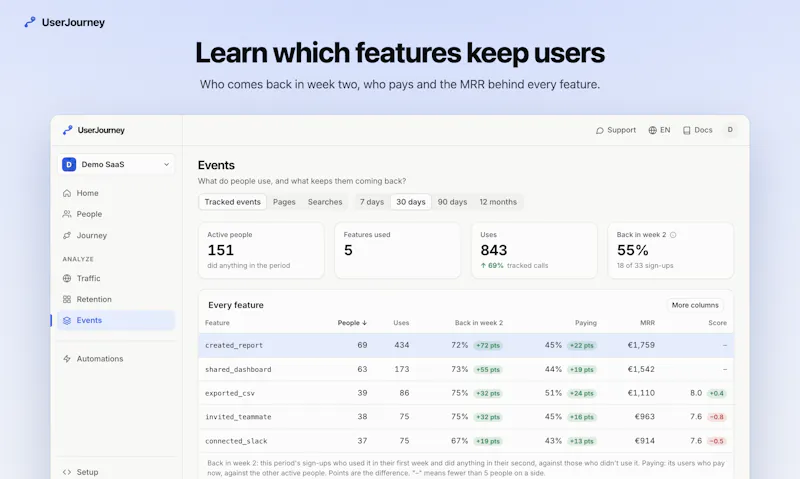Select the 7 days range

click(371, 202)
